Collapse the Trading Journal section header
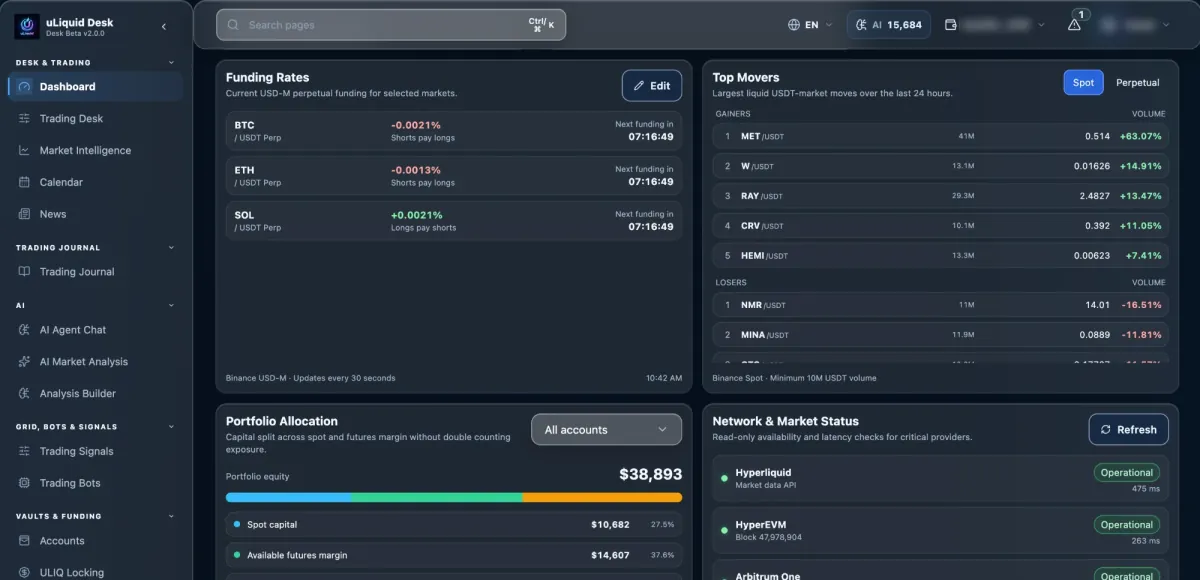The height and width of the screenshot is (580, 1200). tap(171, 248)
